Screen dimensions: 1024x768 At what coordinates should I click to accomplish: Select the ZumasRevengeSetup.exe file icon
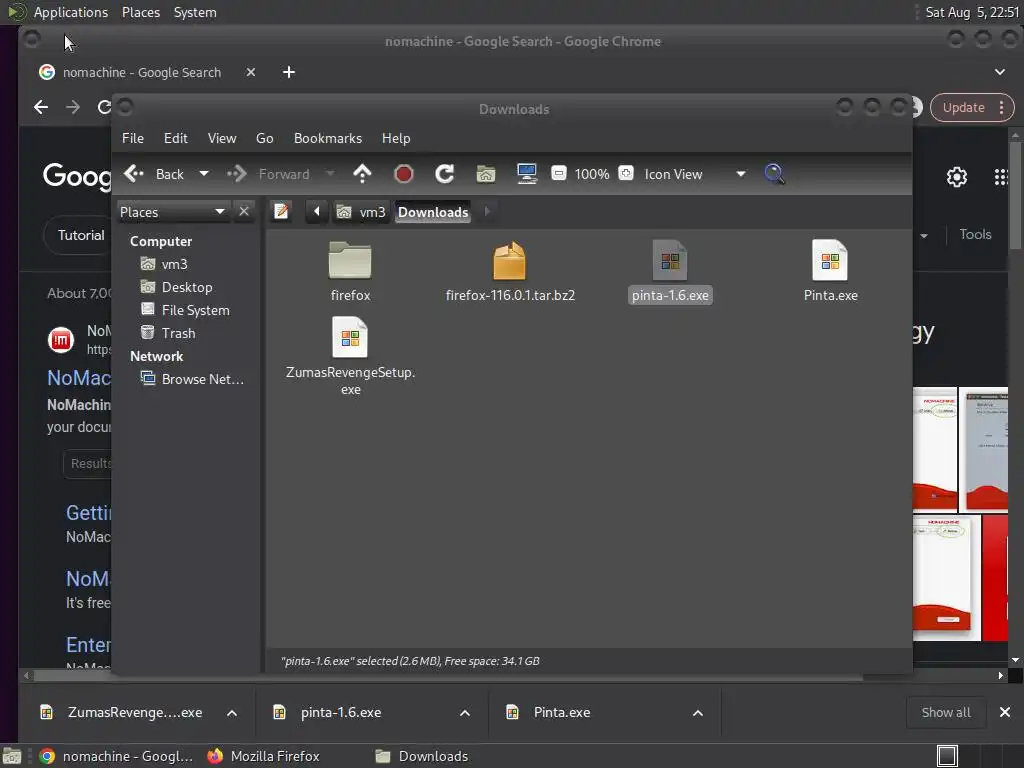click(x=350, y=337)
